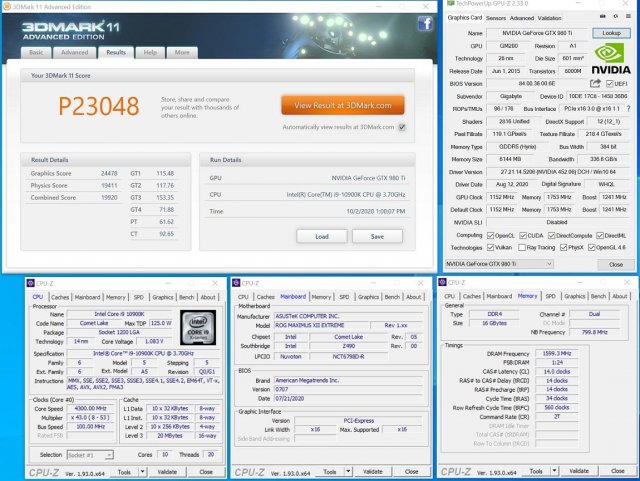
Task: Toggle the PhysX checkbox
Action: (x=564, y=247)
